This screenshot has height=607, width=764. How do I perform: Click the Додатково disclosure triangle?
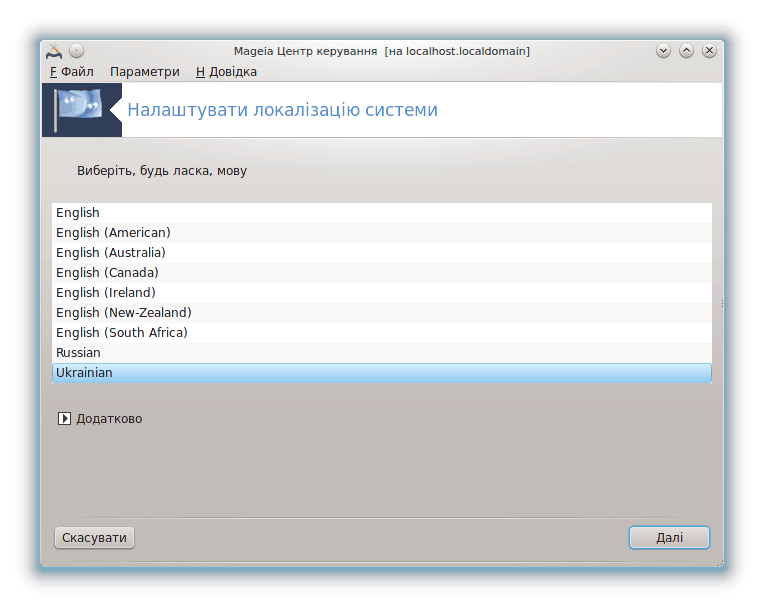(x=64, y=418)
